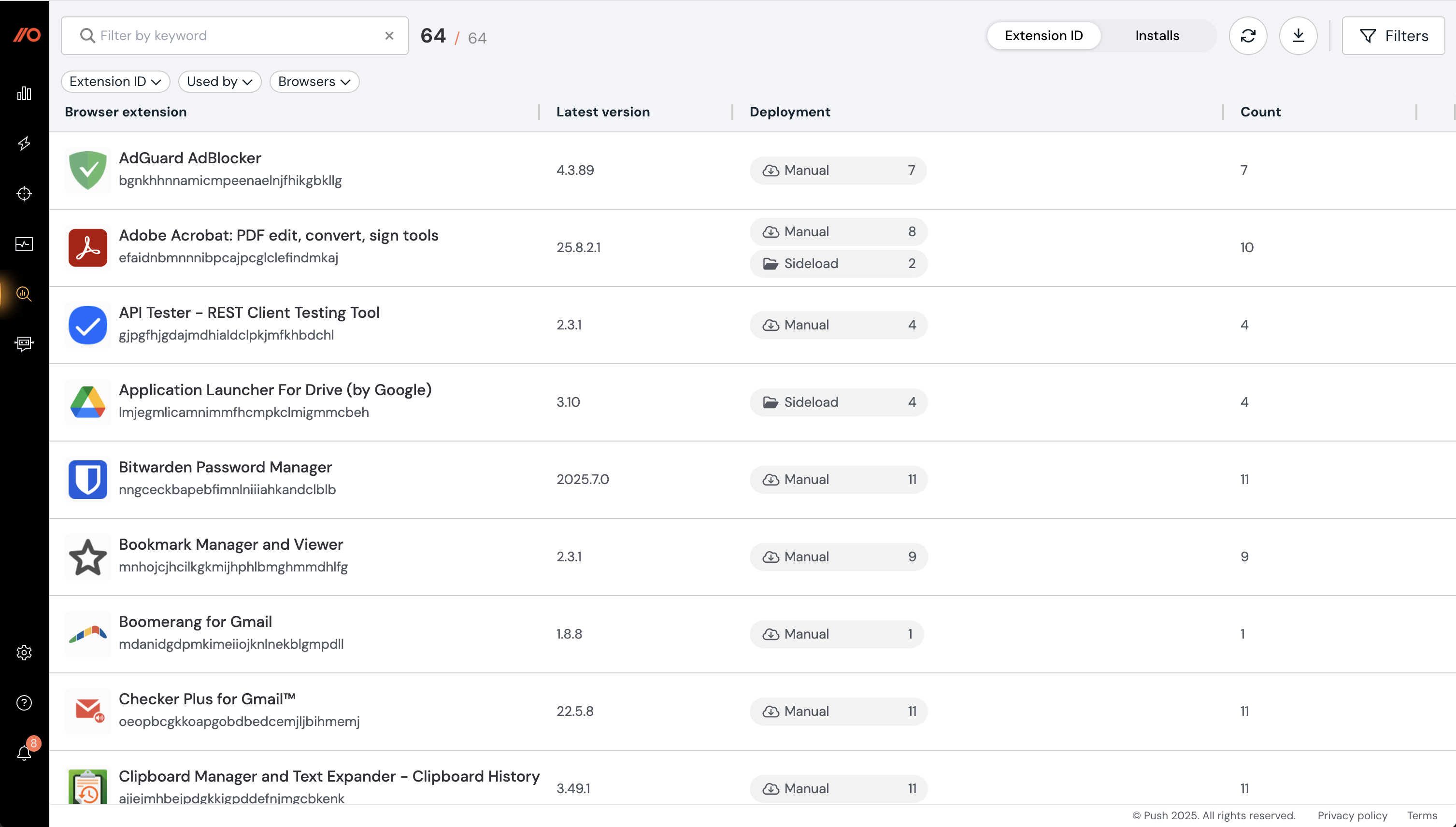
Task: Open API Tester – REST Client name
Action: pos(249,313)
